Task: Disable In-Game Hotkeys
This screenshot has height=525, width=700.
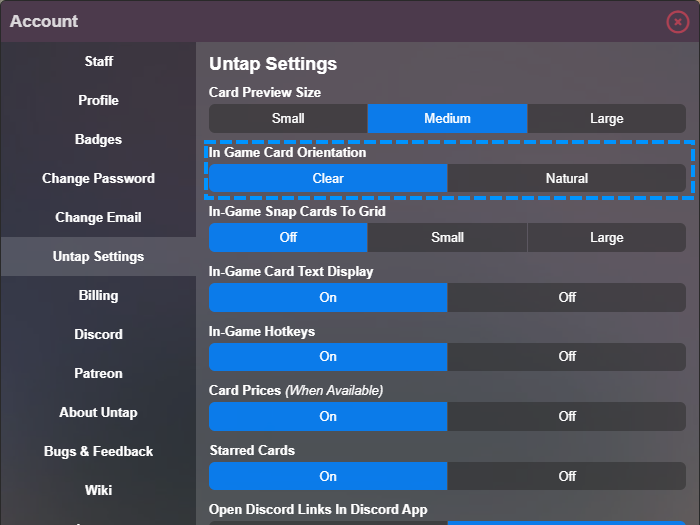Action: coord(567,357)
